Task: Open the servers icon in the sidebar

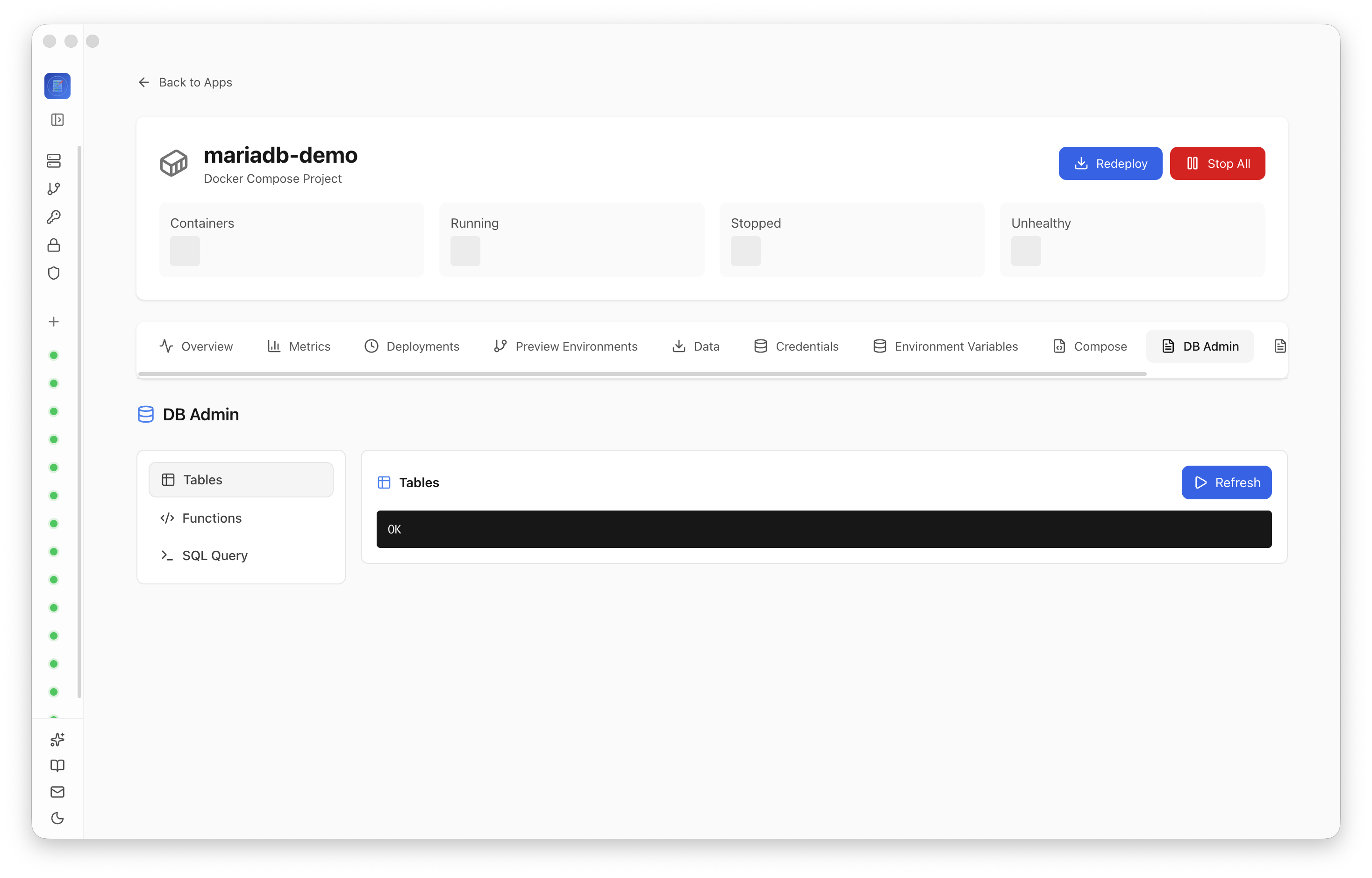Action: (54, 161)
